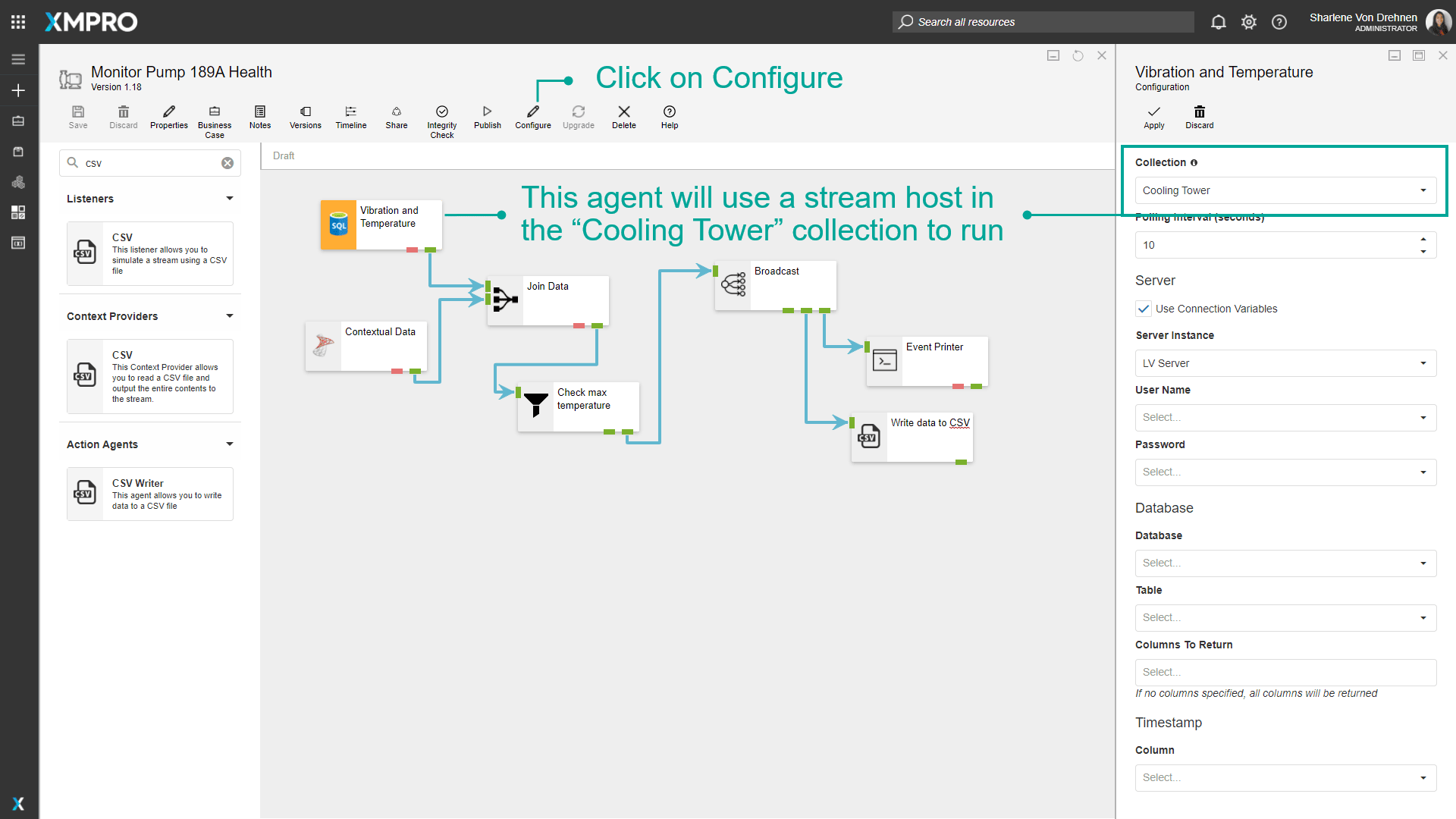The image size is (1456, 819).
Task: Uncheck Use Connection Variables
Action: (1144, 309)
